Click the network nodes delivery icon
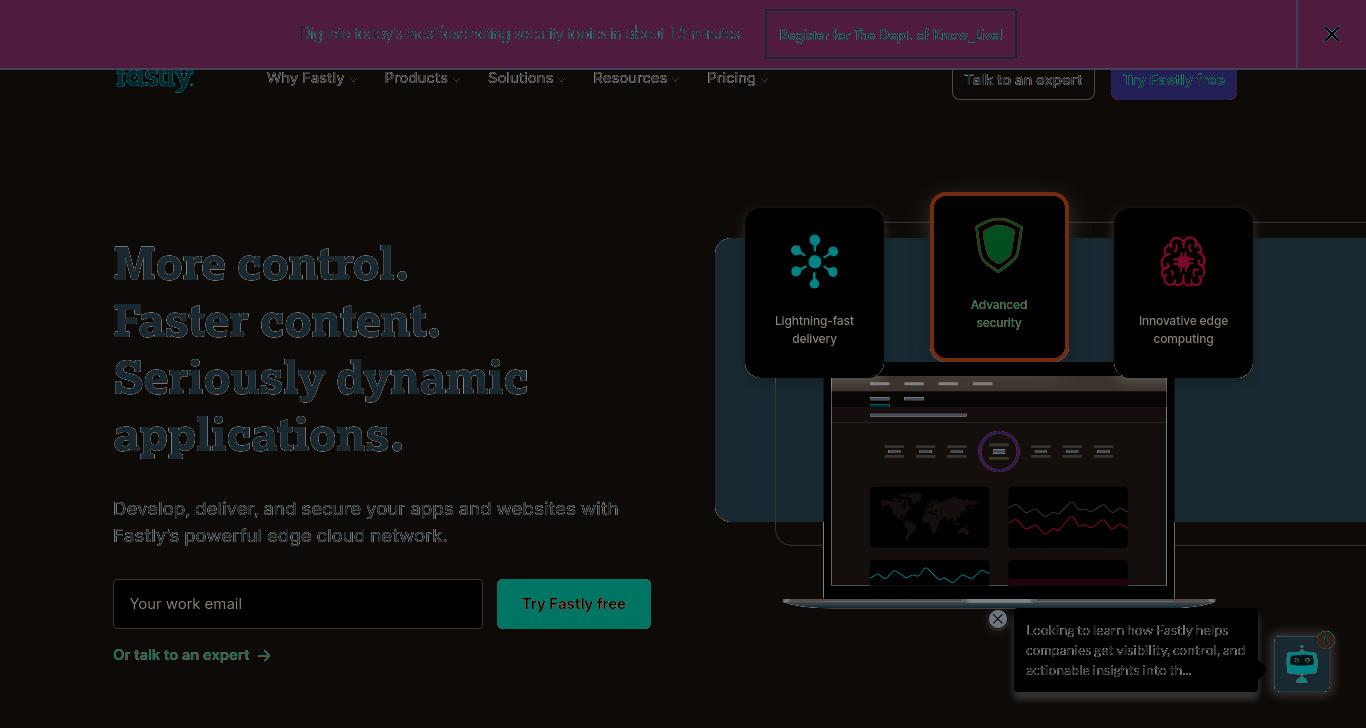 pos(814,261)
